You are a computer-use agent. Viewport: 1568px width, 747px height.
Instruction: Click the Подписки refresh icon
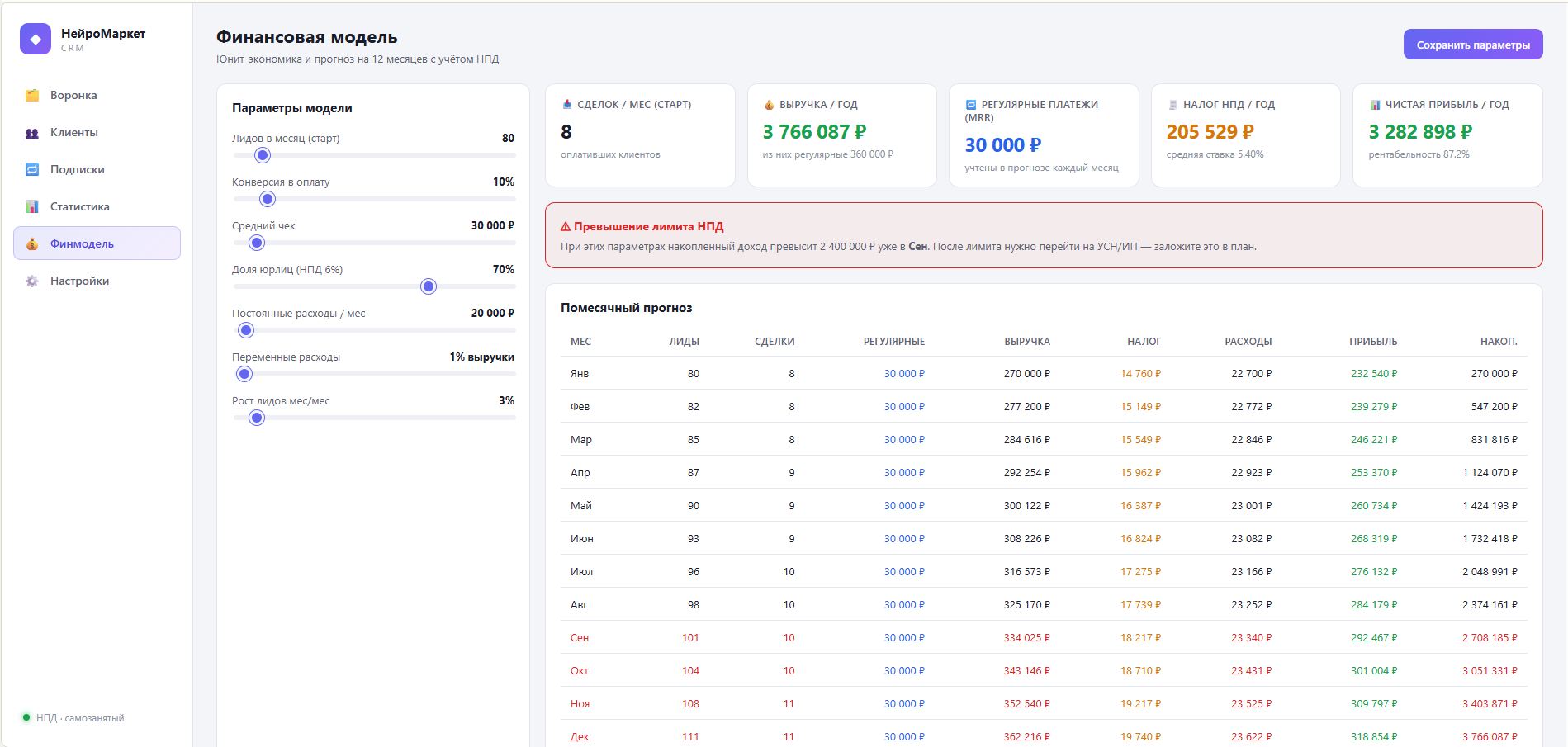32,169
